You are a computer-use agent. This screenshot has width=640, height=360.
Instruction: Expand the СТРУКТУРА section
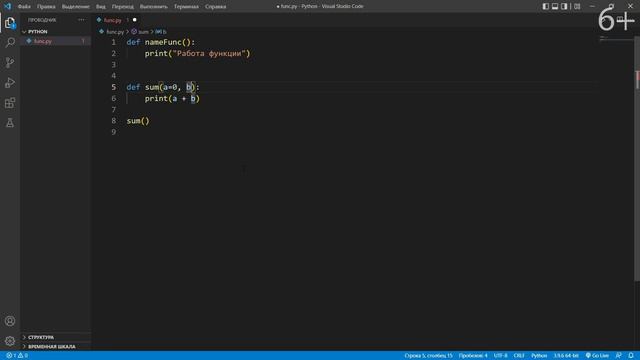click(56, 337)
